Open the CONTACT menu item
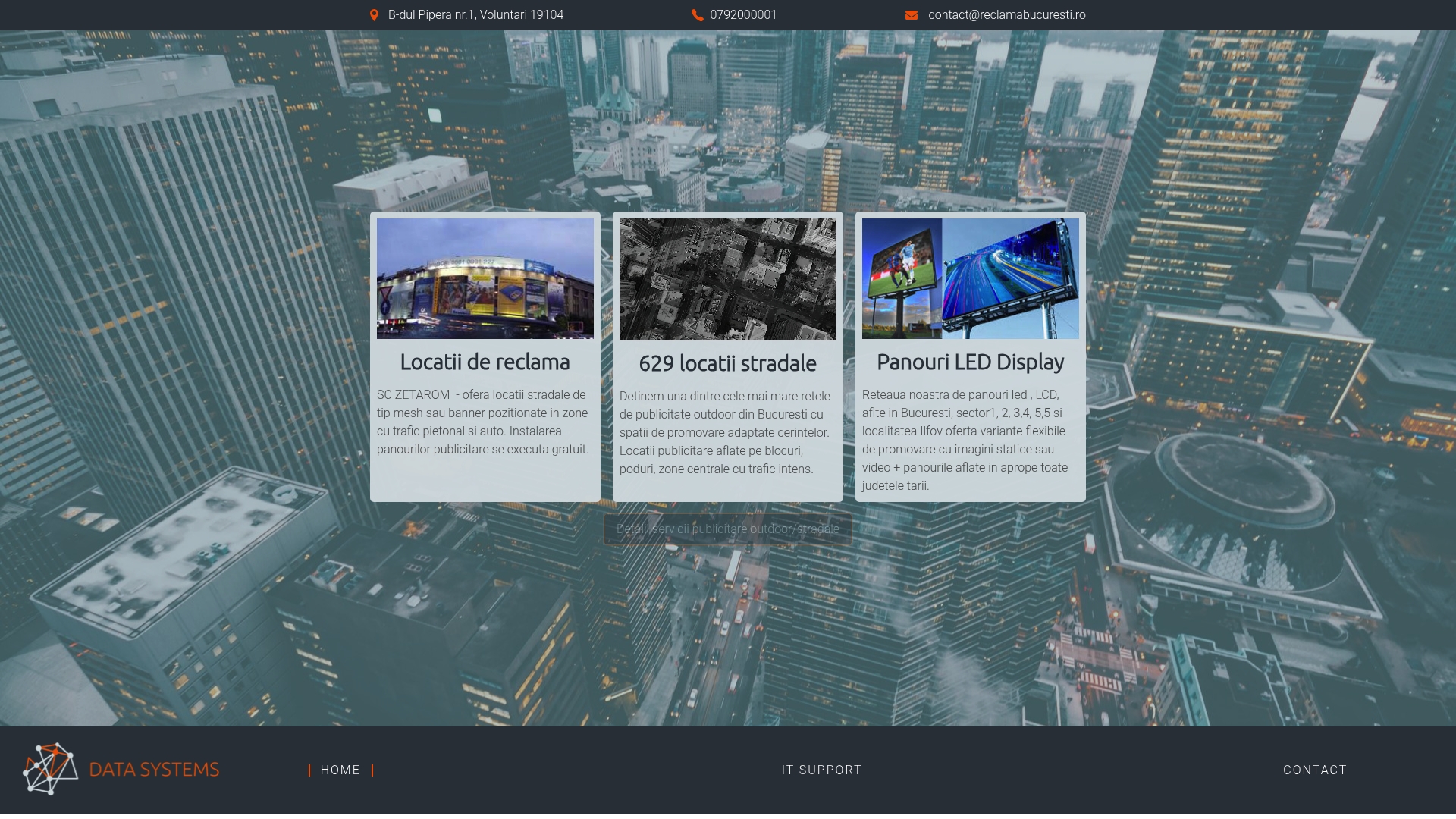The height and width of the screenshot is (819, 1456). click(x=1315, y=770)
